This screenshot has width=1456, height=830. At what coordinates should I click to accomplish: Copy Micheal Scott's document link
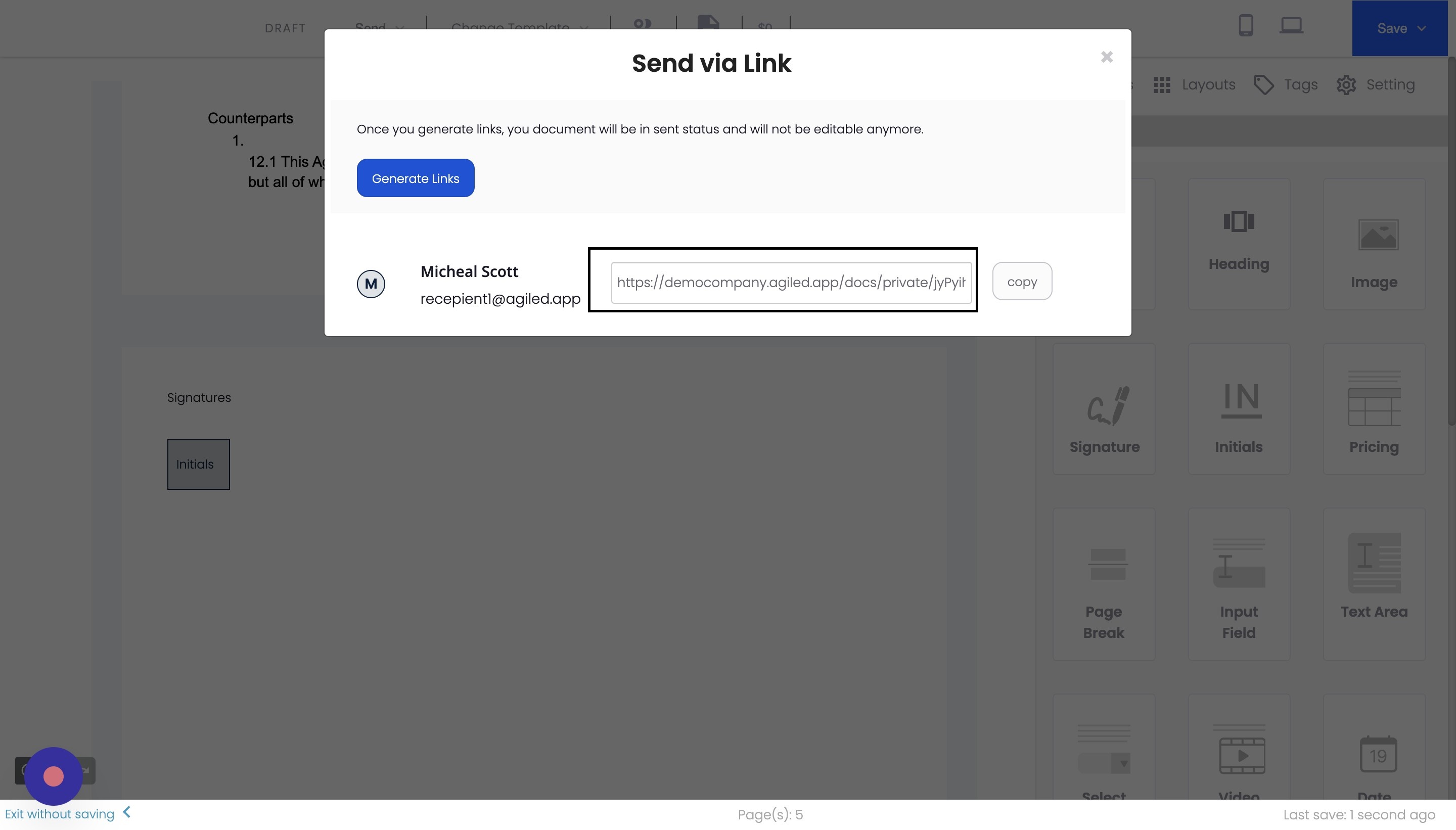1022,281
